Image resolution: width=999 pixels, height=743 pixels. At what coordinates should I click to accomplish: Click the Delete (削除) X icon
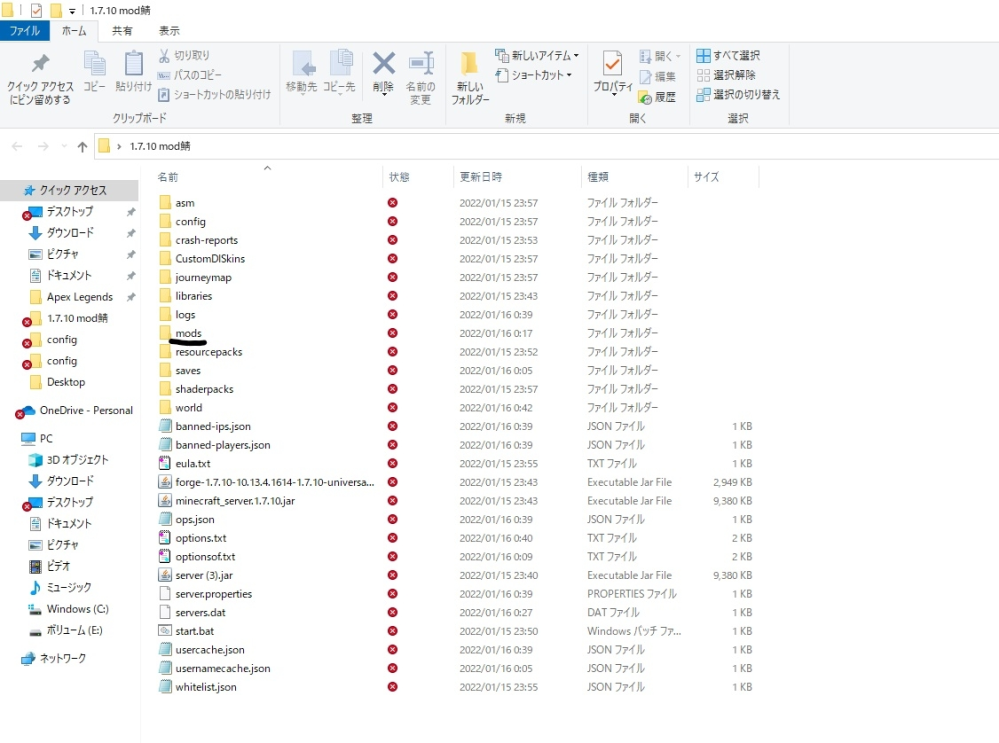[x=384, y=64]
